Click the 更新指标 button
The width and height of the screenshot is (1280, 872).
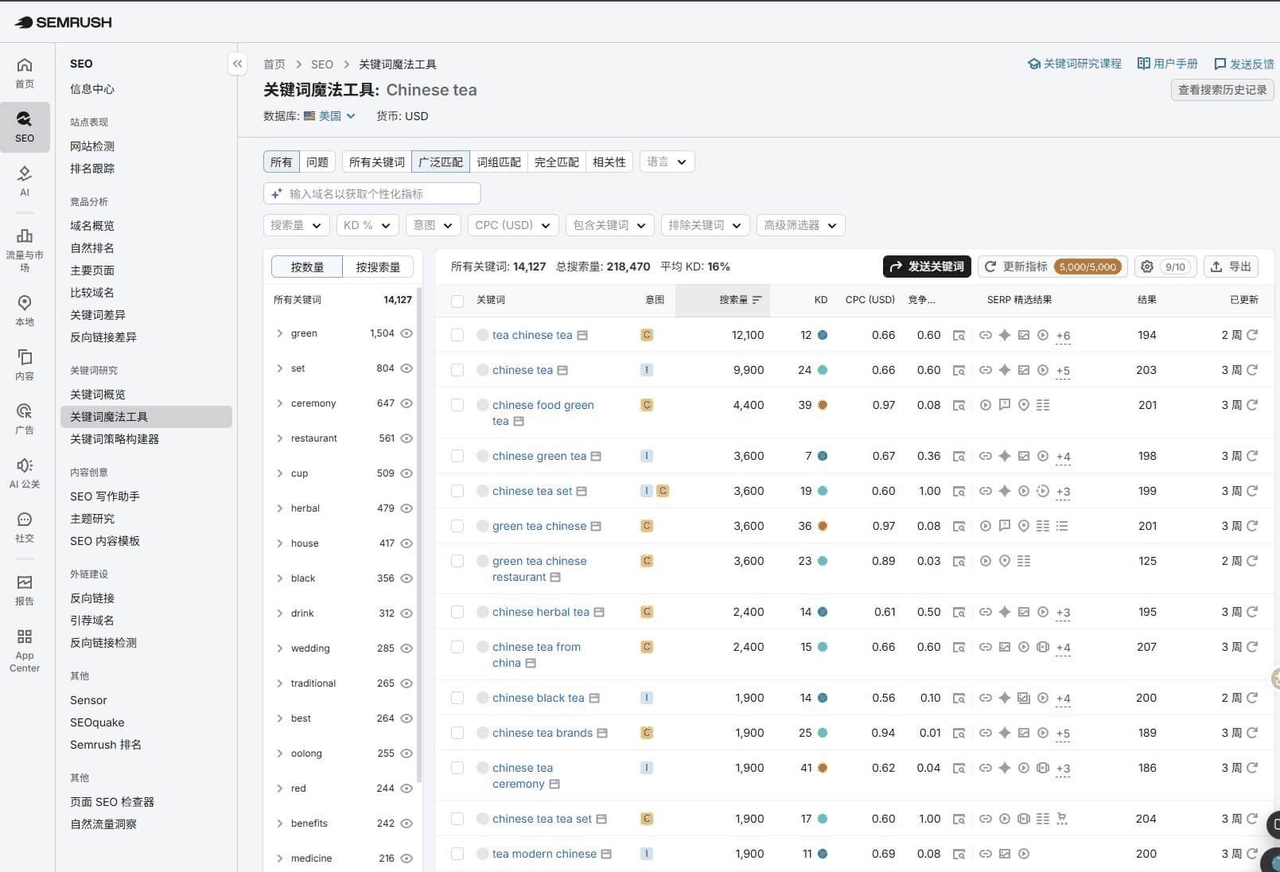coord(1052,267)
